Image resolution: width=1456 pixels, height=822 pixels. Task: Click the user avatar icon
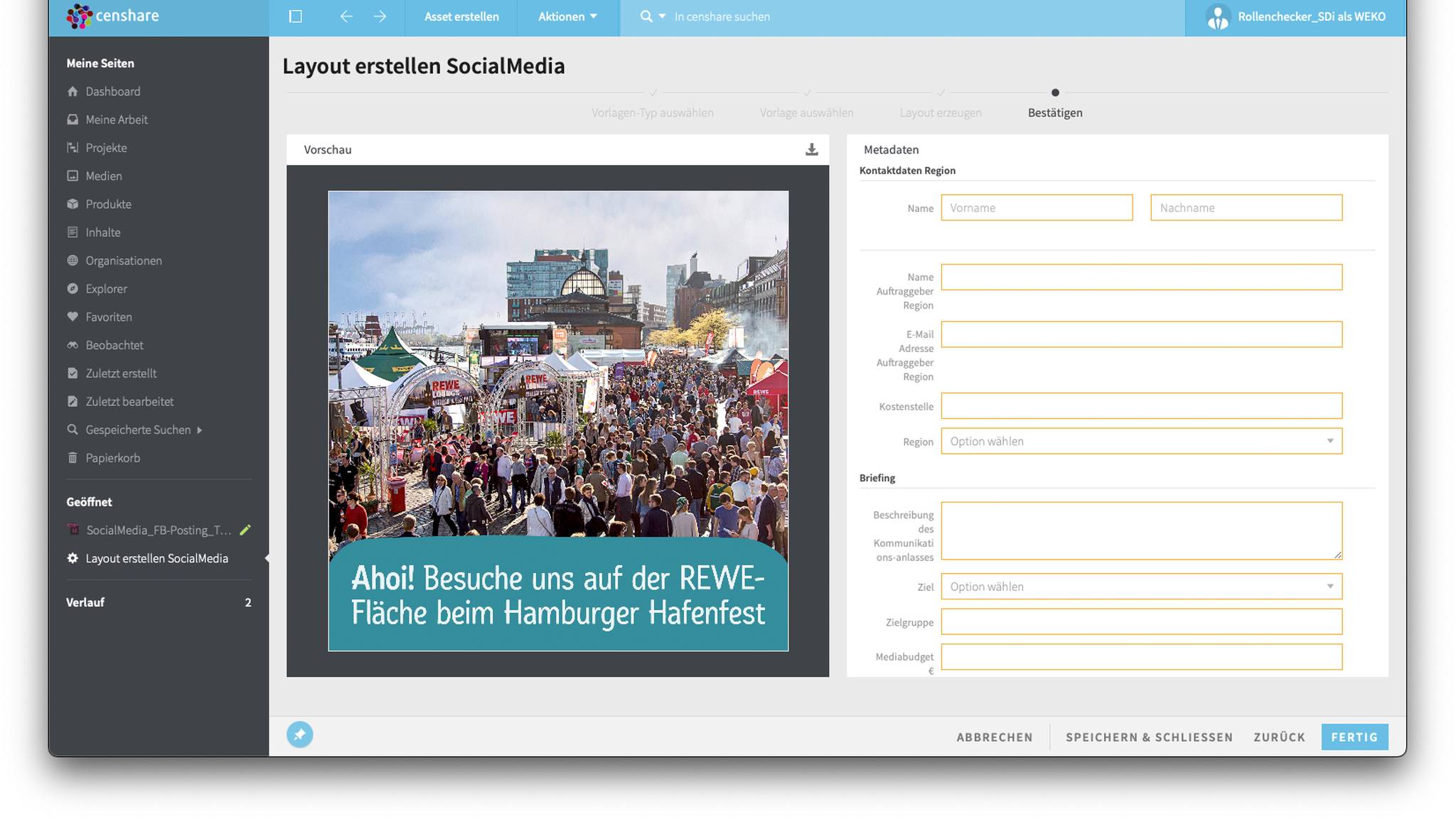tap(1218, 17)
